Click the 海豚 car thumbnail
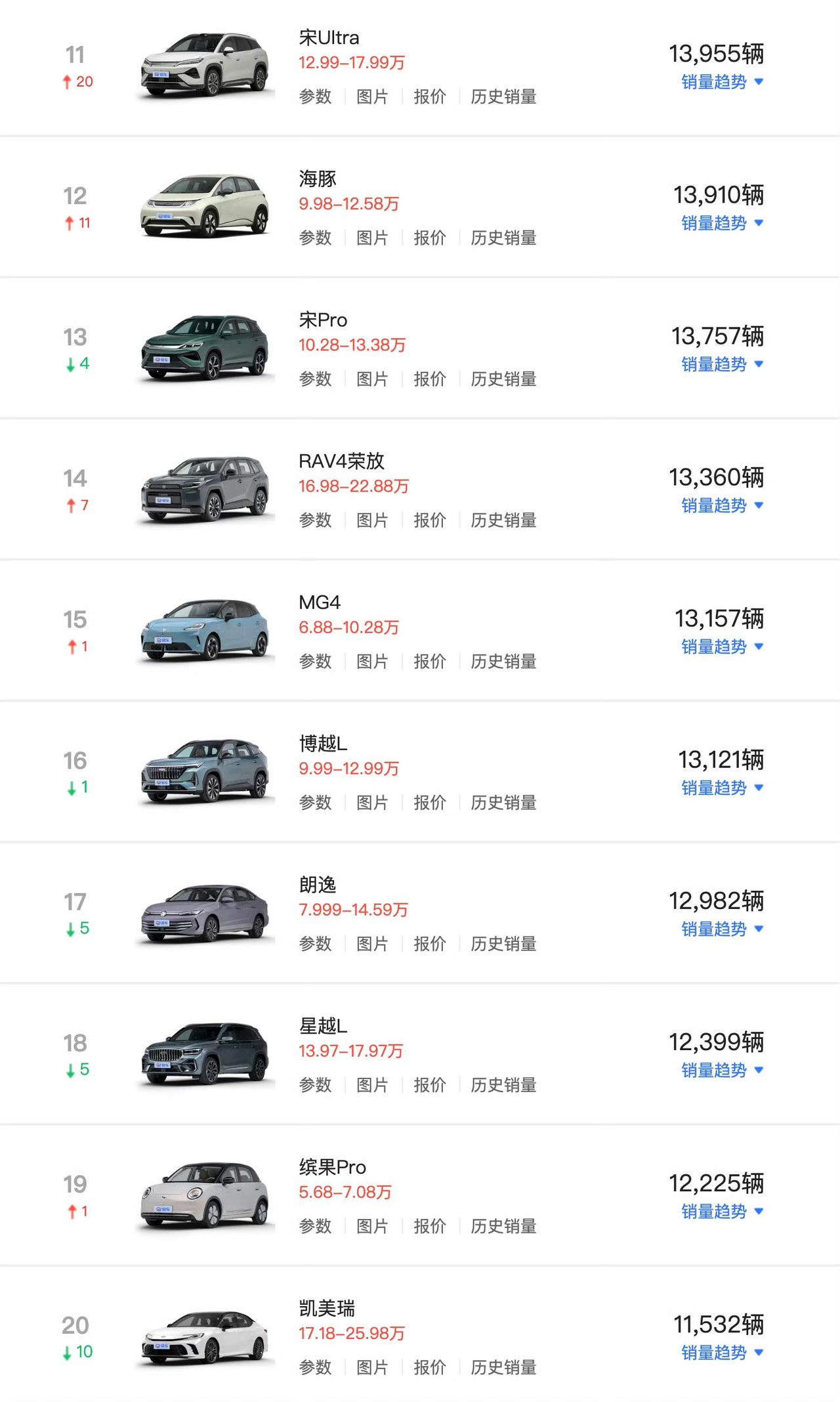The height and width of the screenshot is (1402, 840). [205, 207]
